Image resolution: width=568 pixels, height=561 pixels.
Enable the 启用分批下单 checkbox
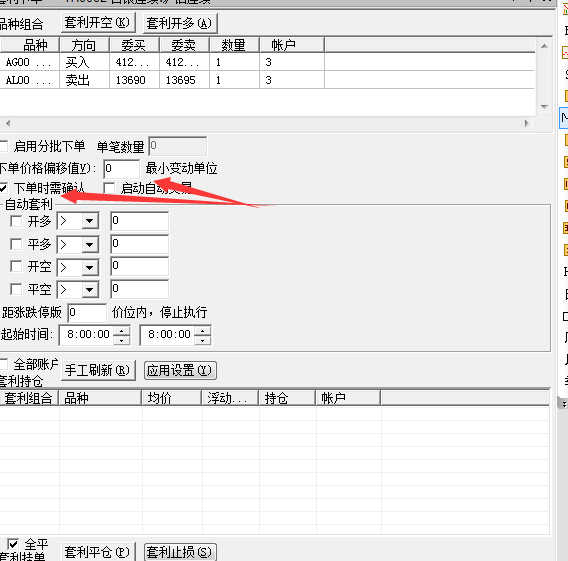pyautogui.click(x=3, y=146)
